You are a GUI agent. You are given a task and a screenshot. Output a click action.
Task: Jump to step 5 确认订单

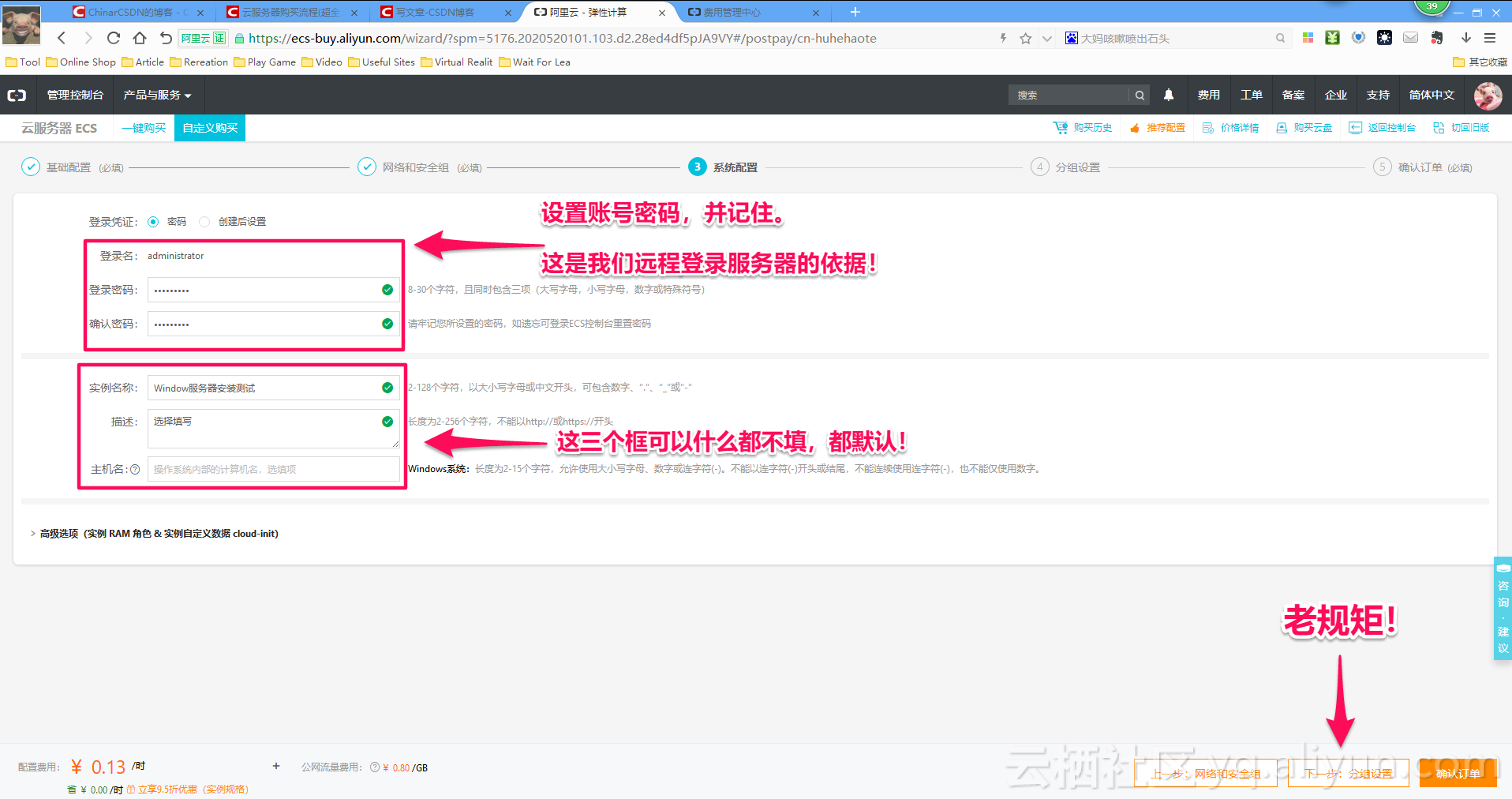click(1423, 167)
